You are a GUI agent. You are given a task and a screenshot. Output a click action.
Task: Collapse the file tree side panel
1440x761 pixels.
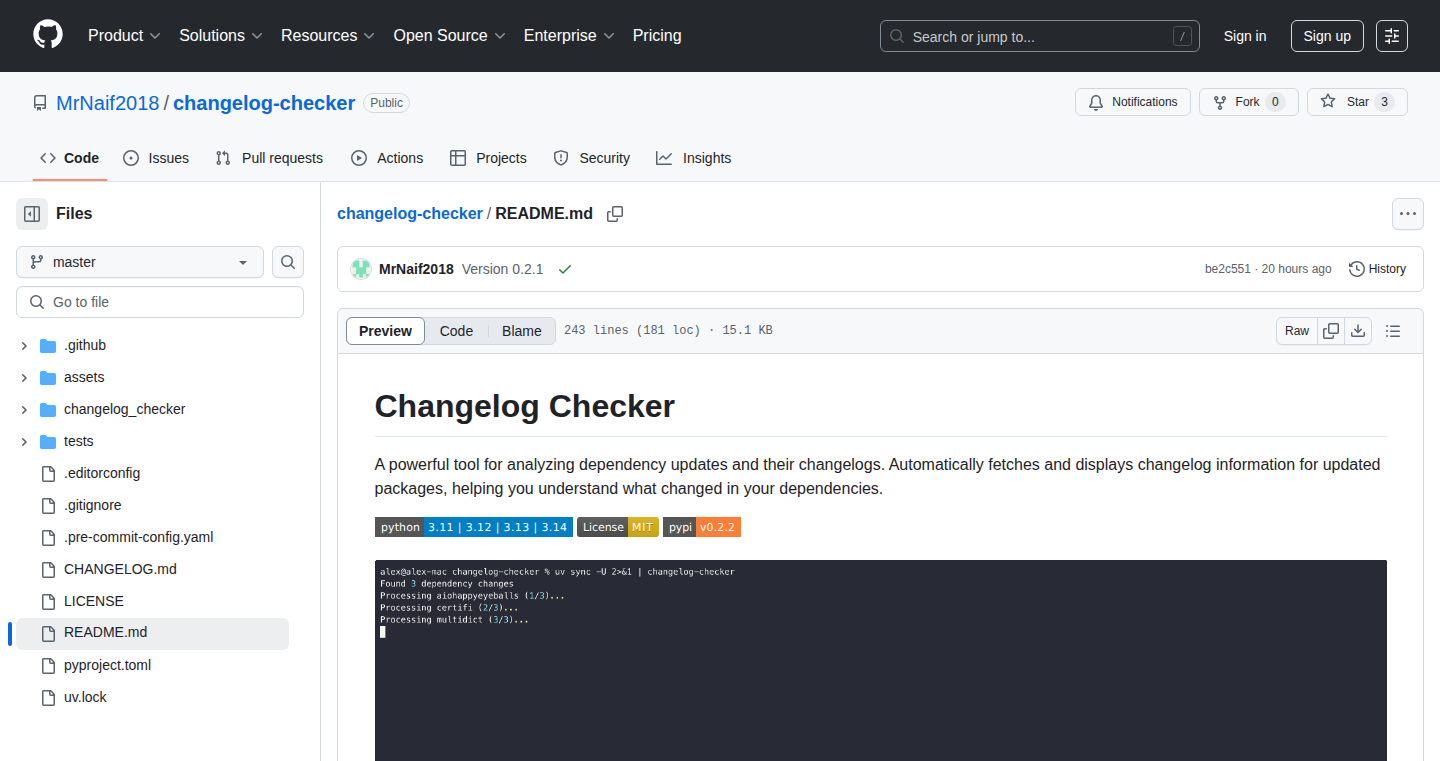coord(32,214)
